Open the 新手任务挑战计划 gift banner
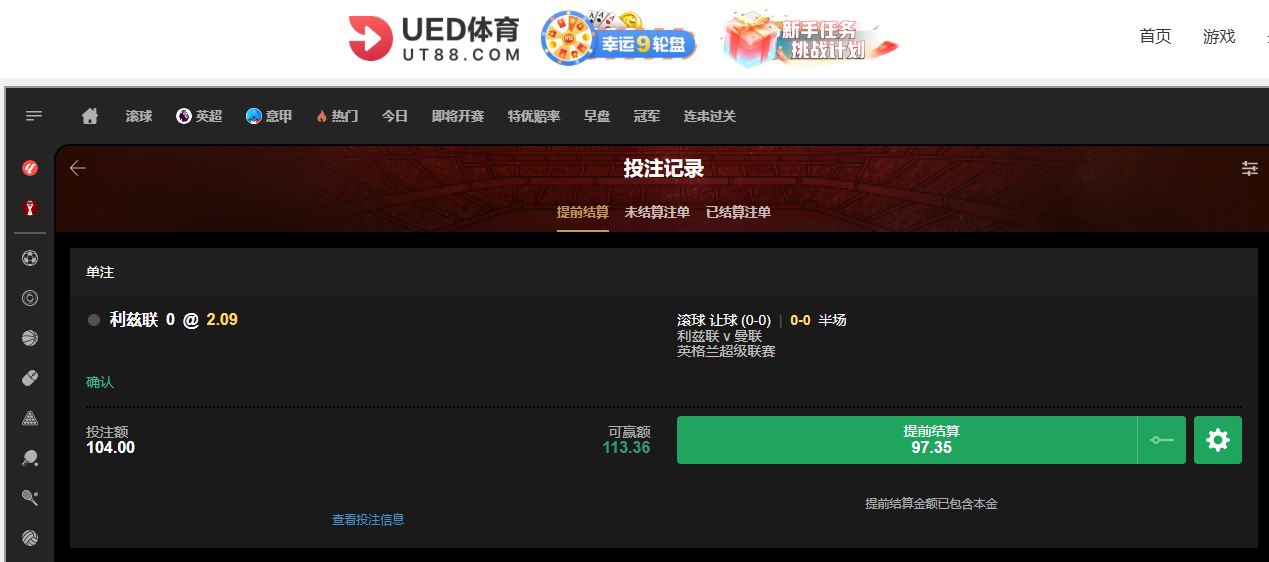Viewport: 1269px width, 562px height. coord(810,40)
